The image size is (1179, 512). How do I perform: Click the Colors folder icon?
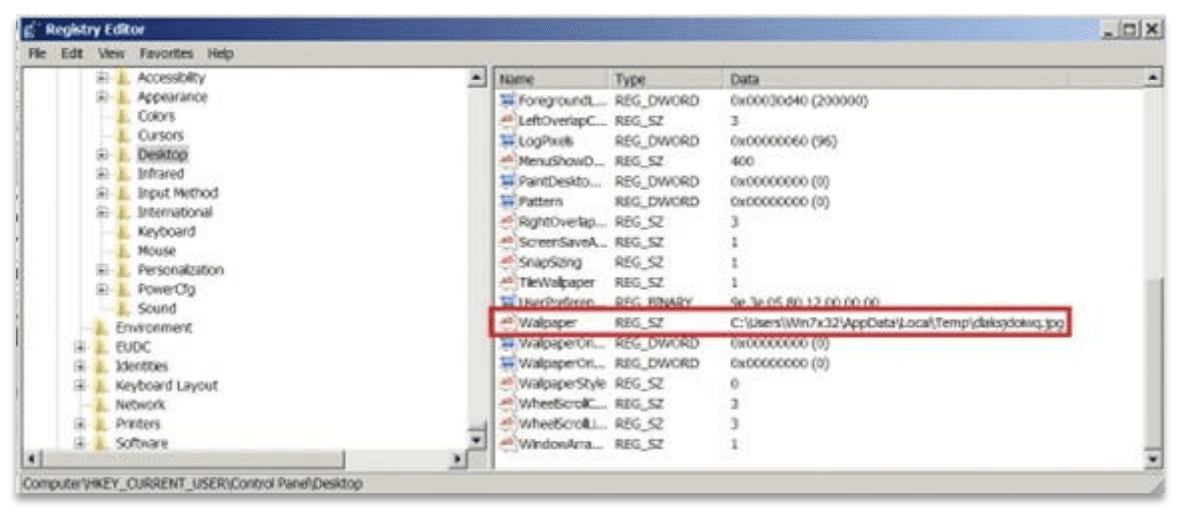pos(123,117)
